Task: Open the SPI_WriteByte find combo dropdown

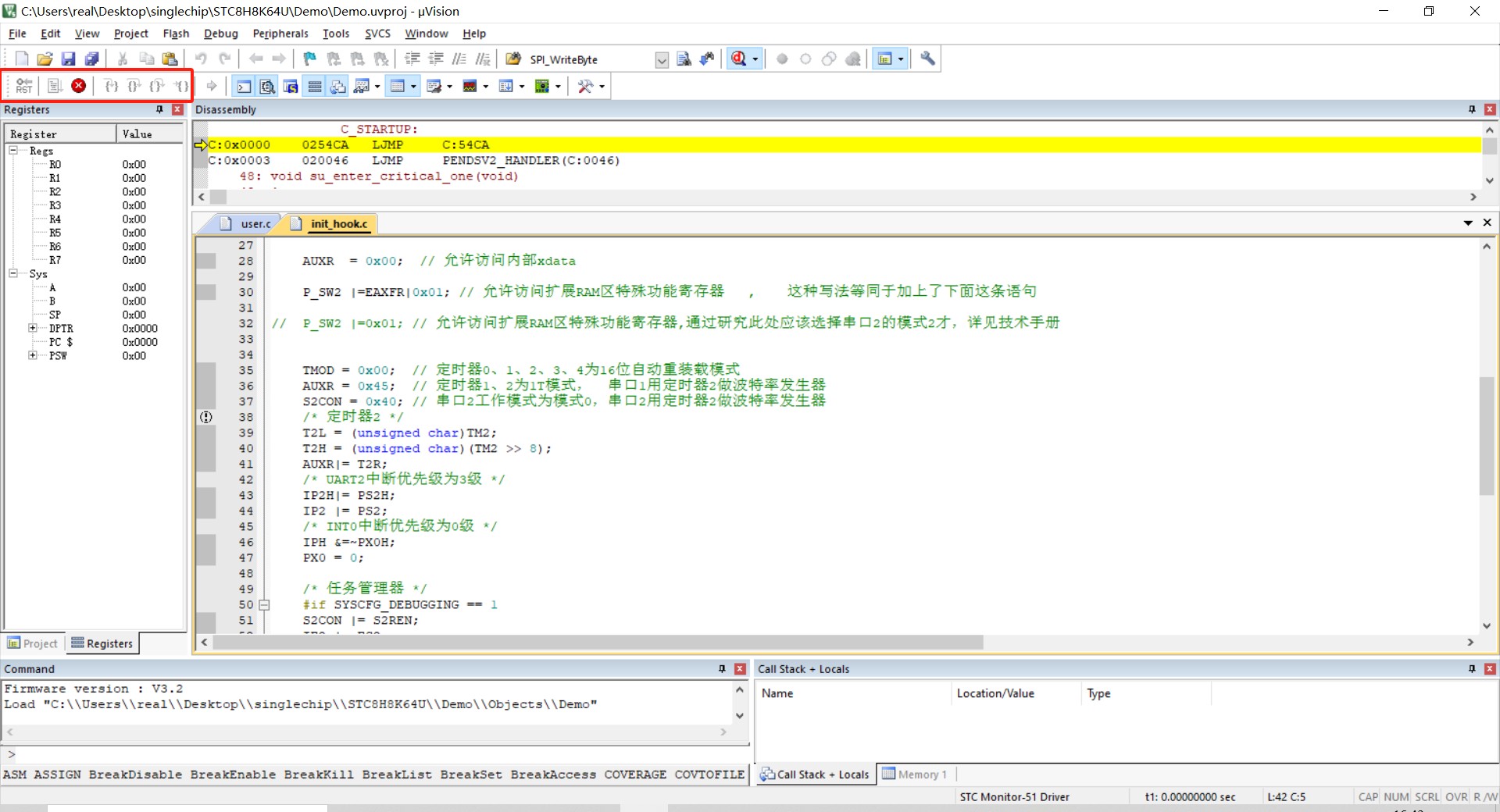Action: 662,59
